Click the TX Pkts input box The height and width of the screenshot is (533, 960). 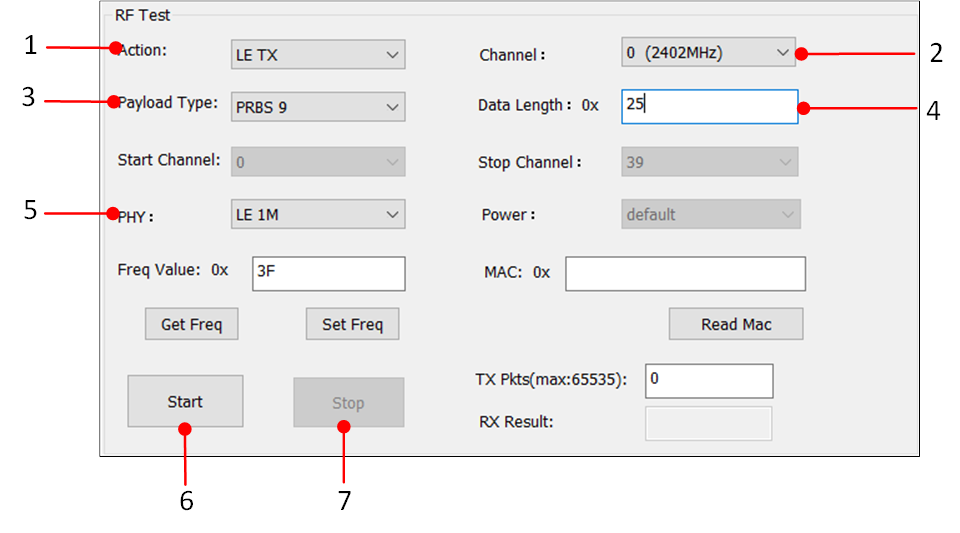click(x=709, y=380)
